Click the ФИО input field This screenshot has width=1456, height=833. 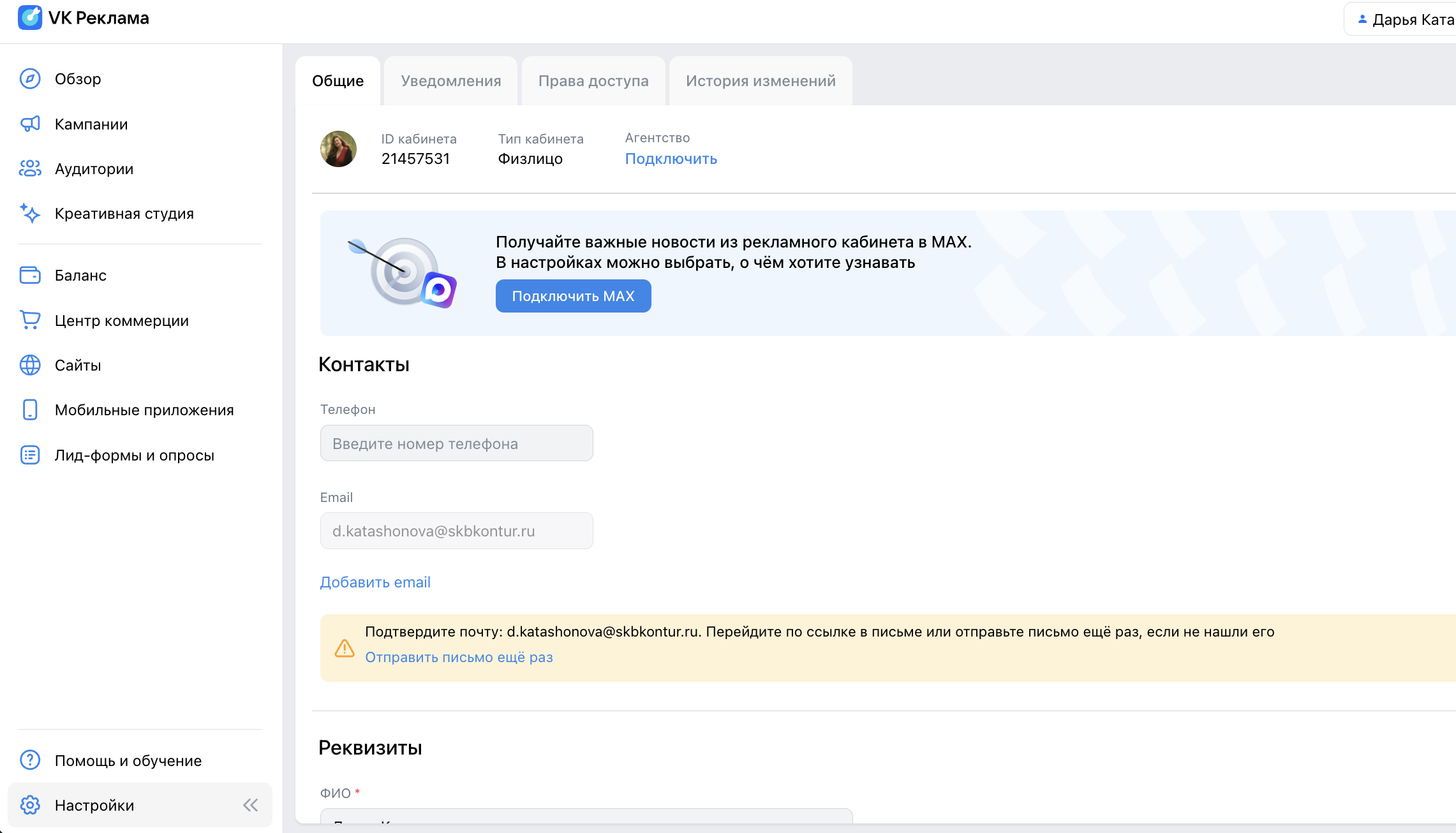pyautogui.click(x=586, y=816)
